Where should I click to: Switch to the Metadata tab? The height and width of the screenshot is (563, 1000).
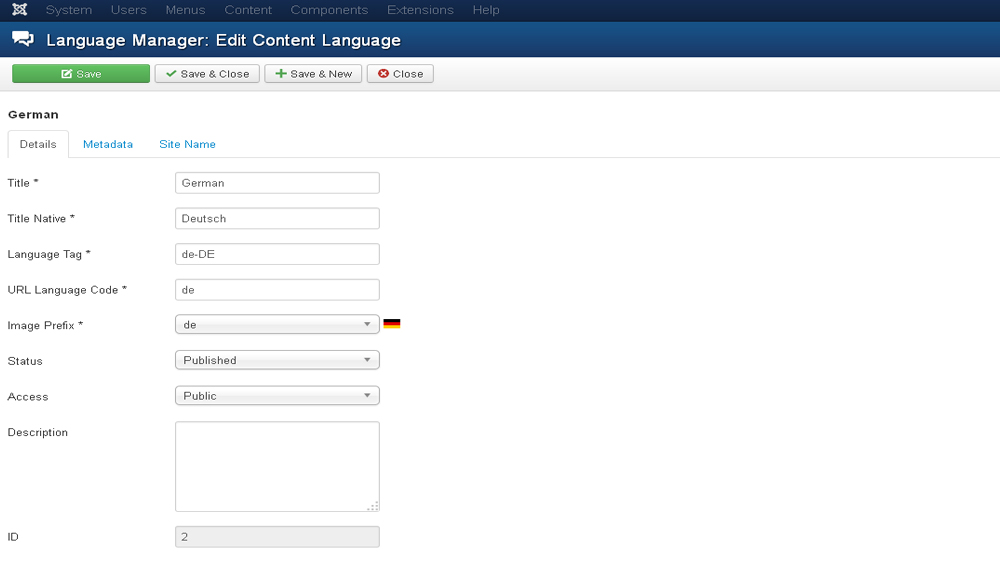pyautogui.click(x=108, y=144)
